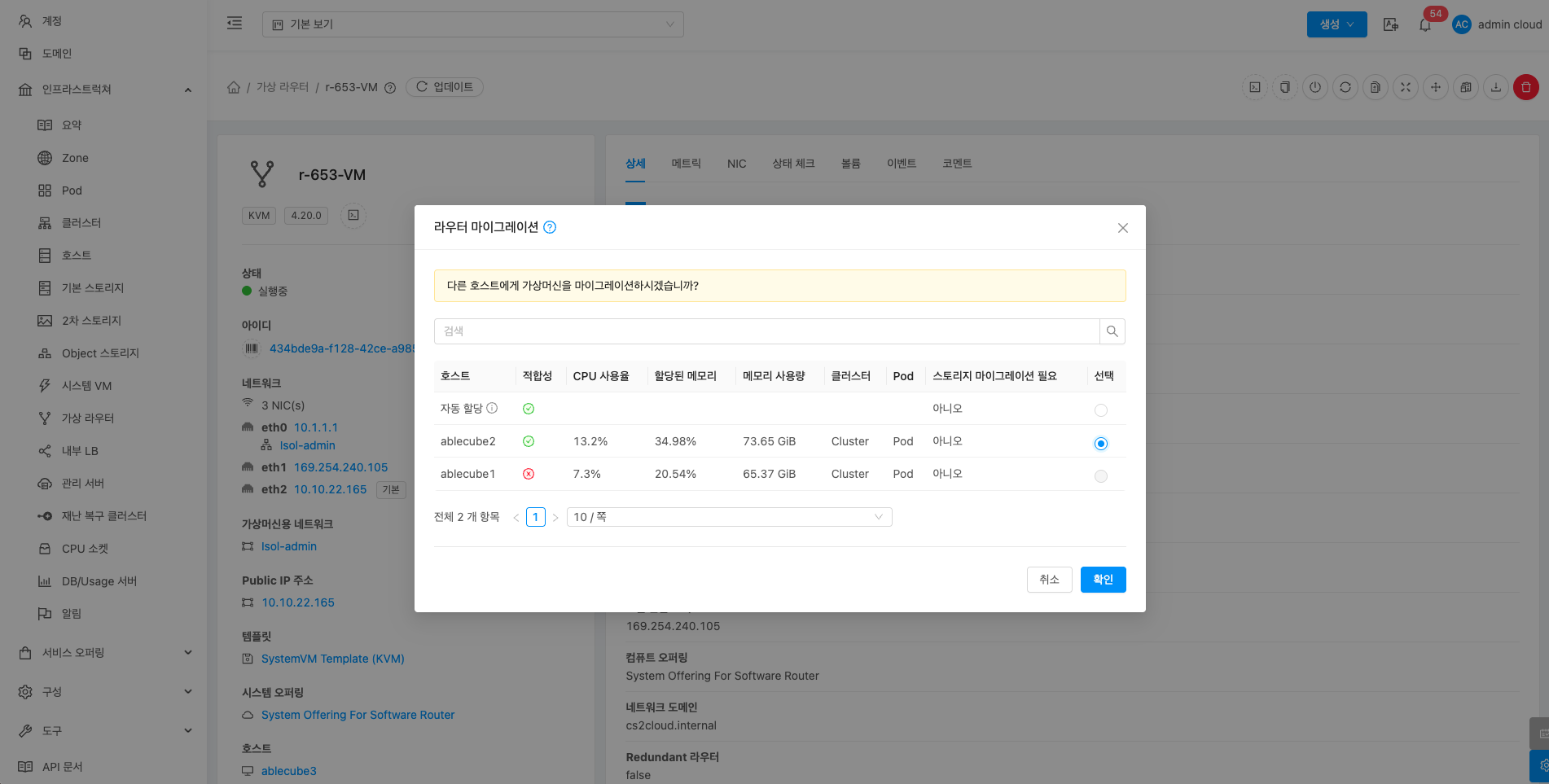Click the home icon in breadcrumb
This screenshot has width=1549, height=784.
(234, 87)
